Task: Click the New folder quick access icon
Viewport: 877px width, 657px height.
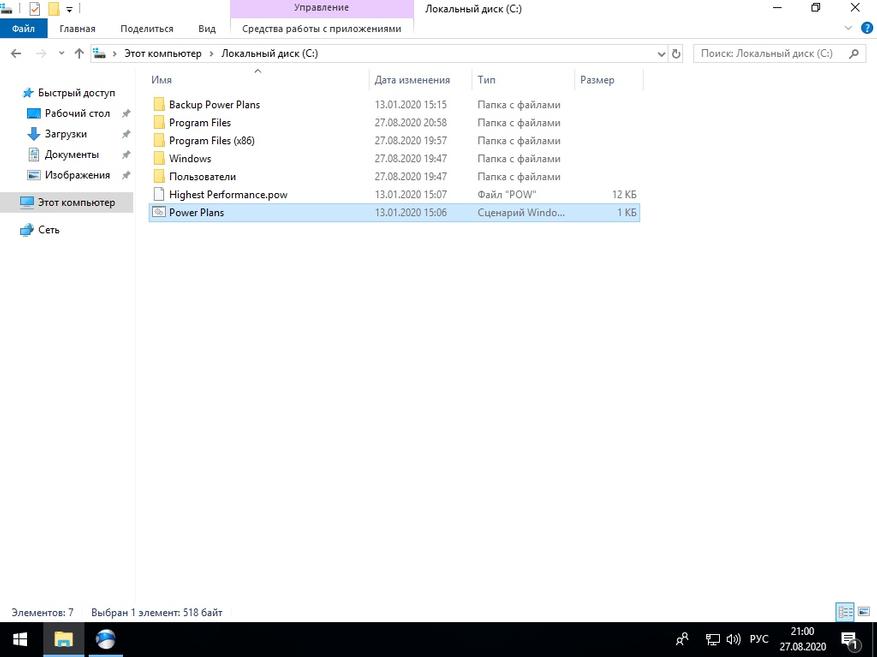Action: 54,8
